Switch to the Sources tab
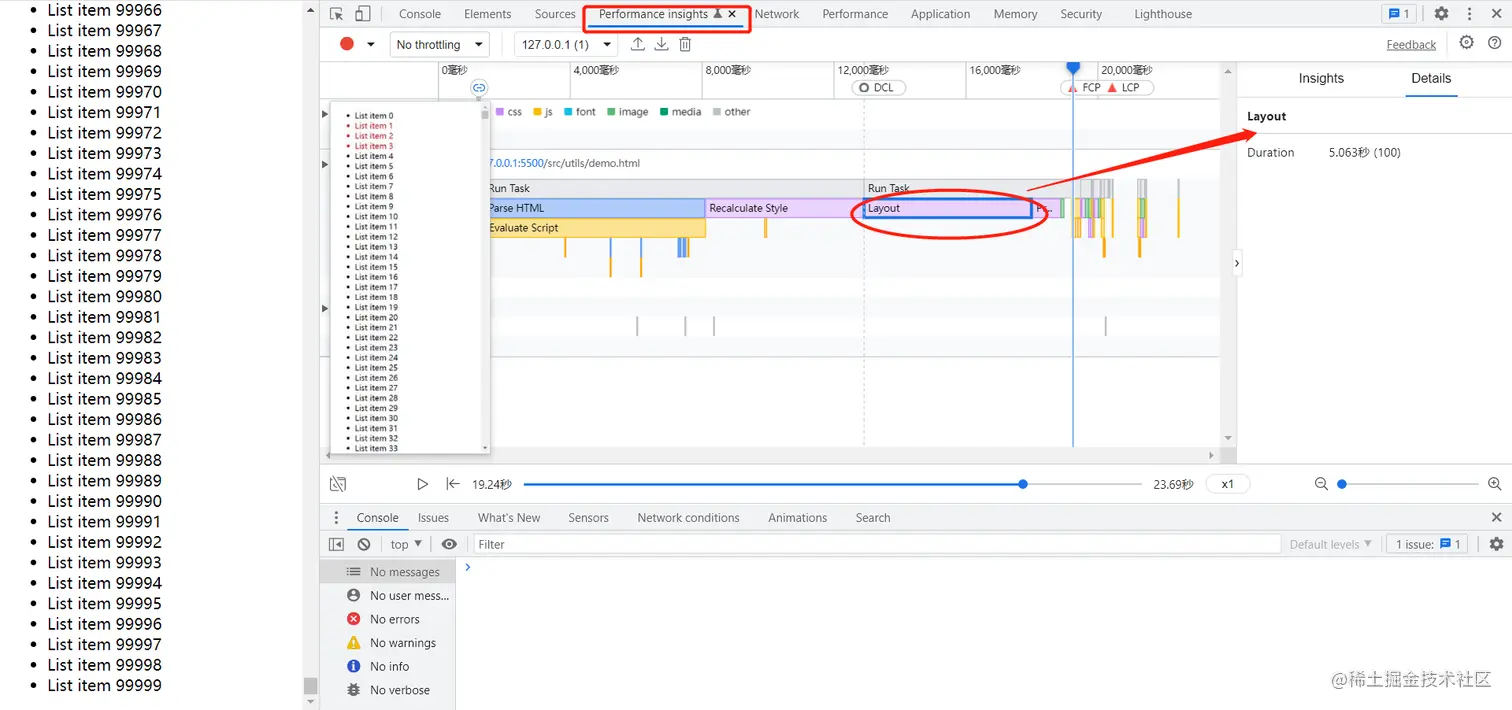The image size is (1512, 710). tap(555, 14)
